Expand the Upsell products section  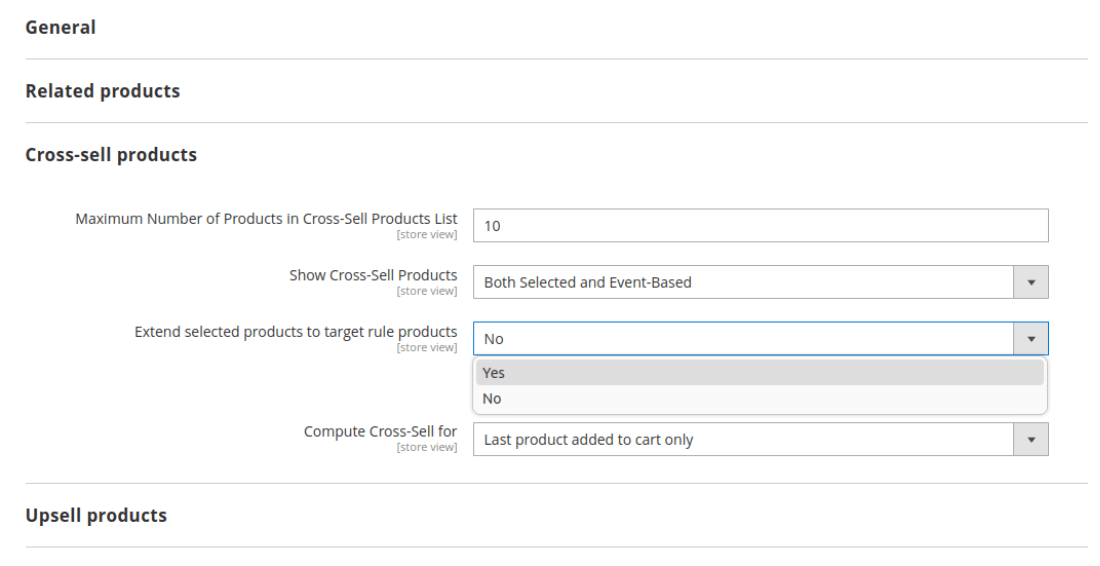[x=96, y=516]
